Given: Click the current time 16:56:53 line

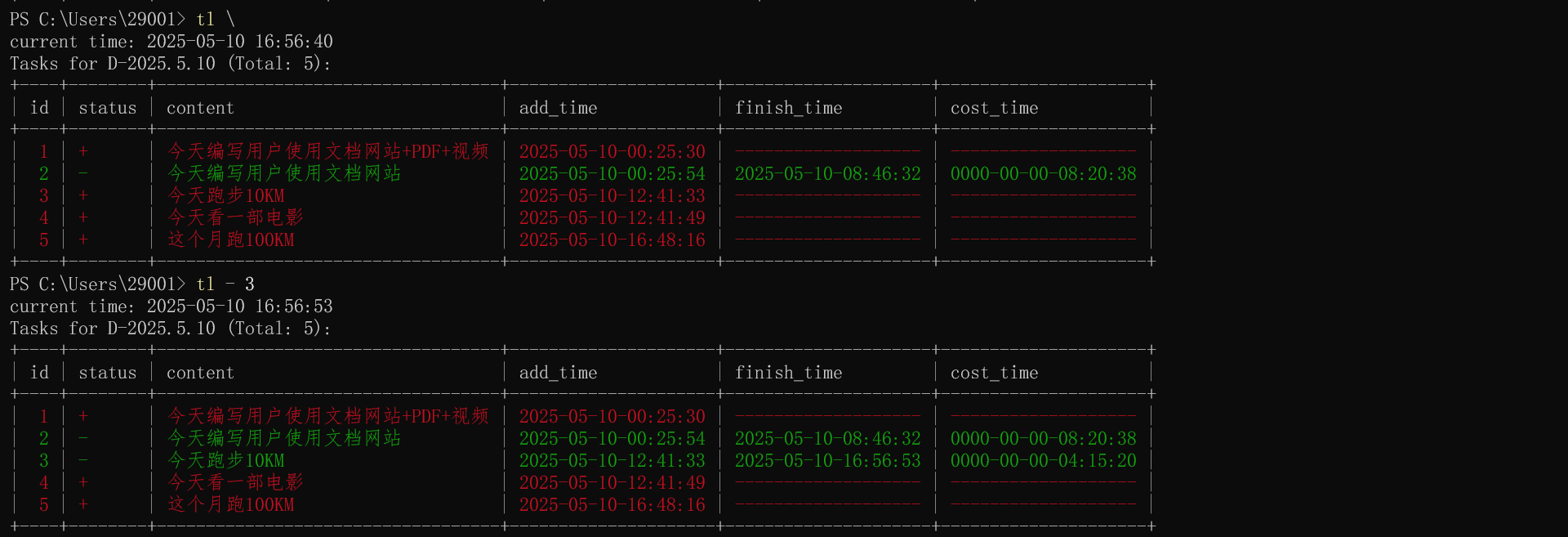Looking at the screenshot, I should point(171,307).
